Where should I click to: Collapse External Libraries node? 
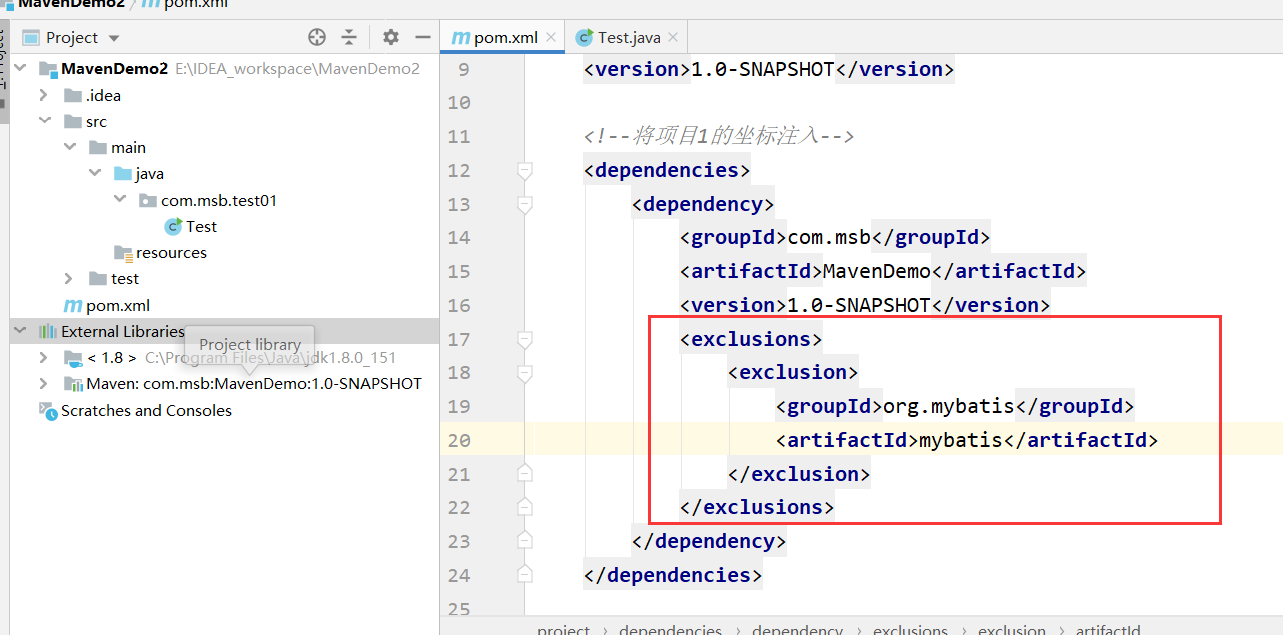20,331
